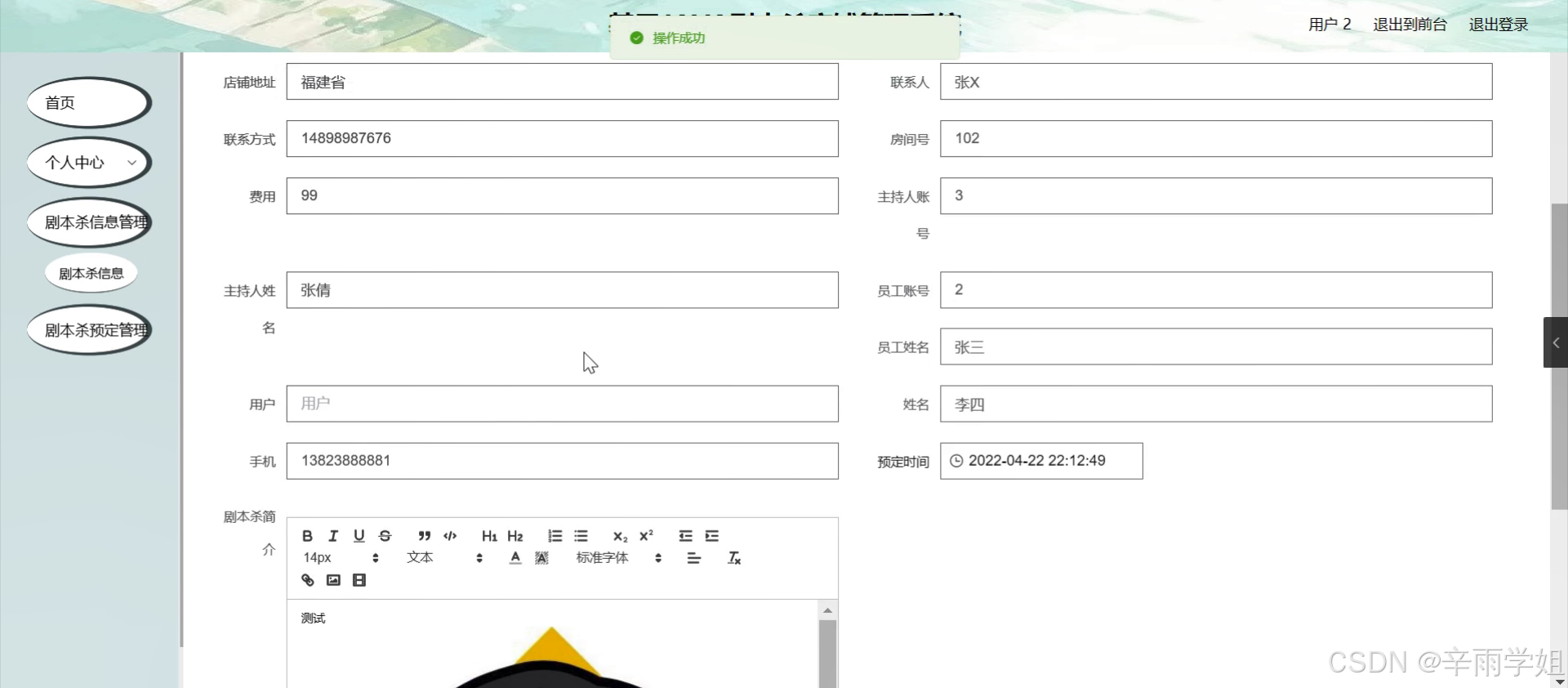Viewport: 1568px width, 688px height.
Task: Click the 主持人姓名 field with 张倩
Action: tap(562, 290)
